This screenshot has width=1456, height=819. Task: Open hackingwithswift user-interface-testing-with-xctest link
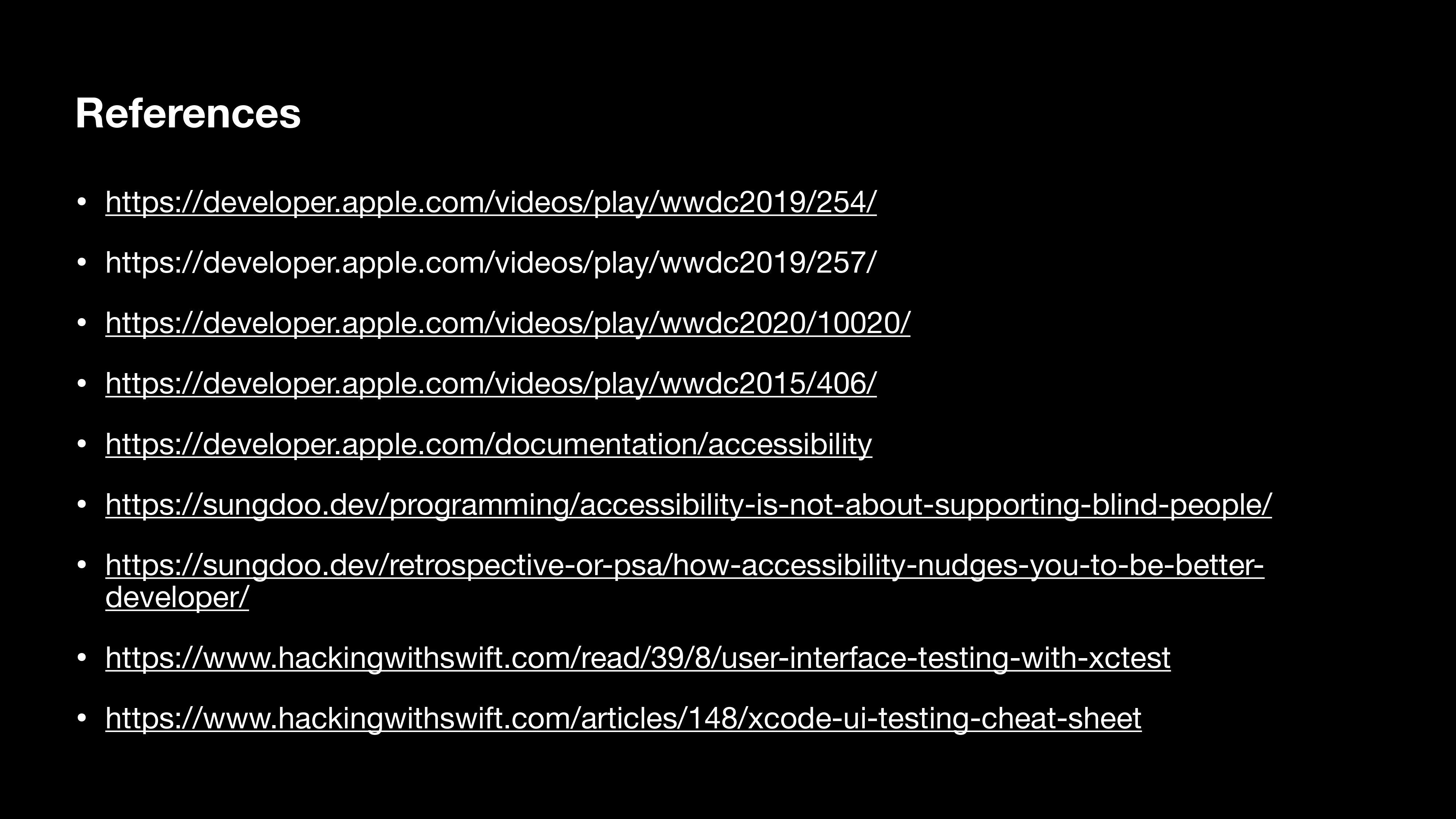638,658
